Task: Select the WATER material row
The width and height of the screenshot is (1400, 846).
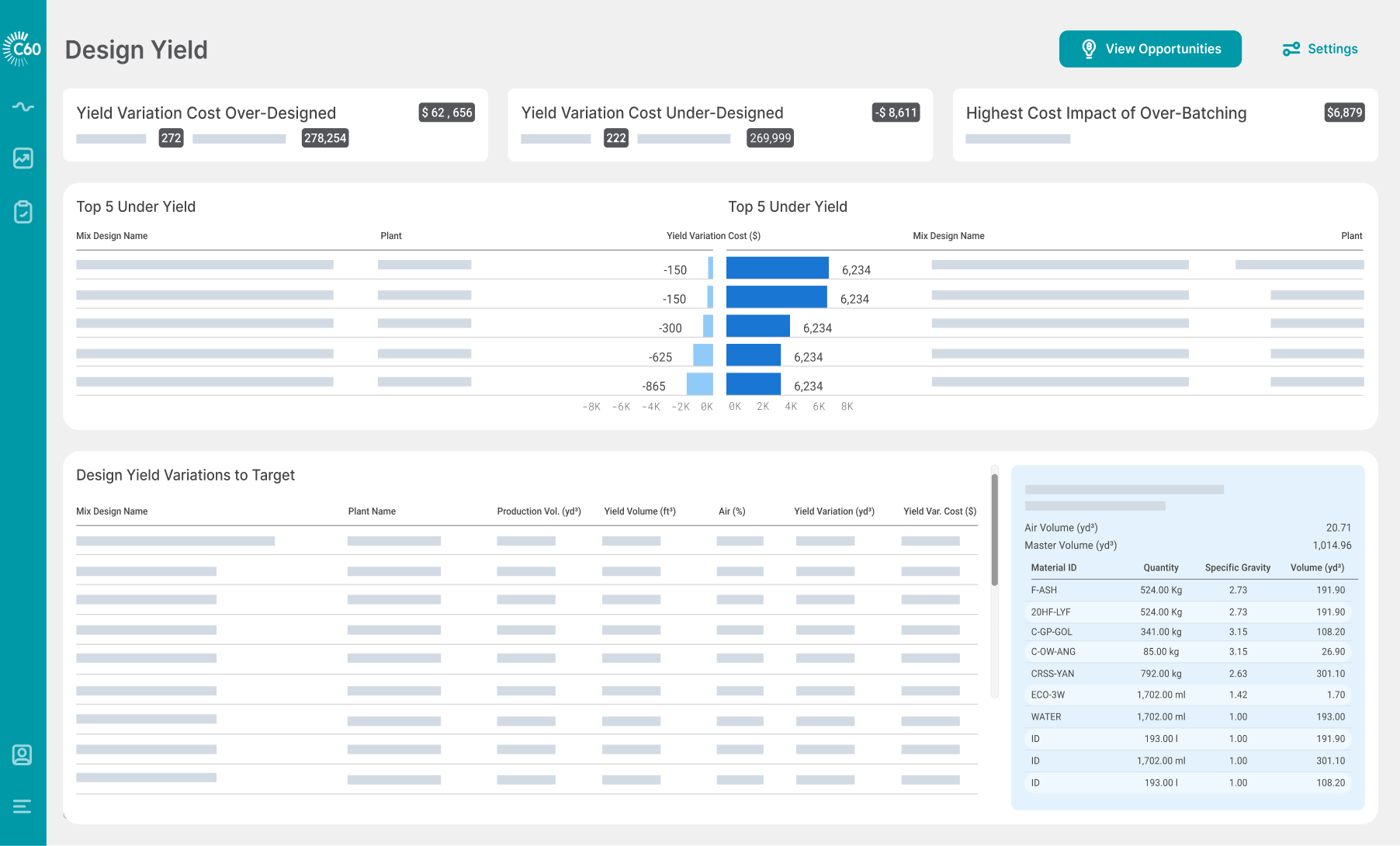Action: [x=1187, y=717]
